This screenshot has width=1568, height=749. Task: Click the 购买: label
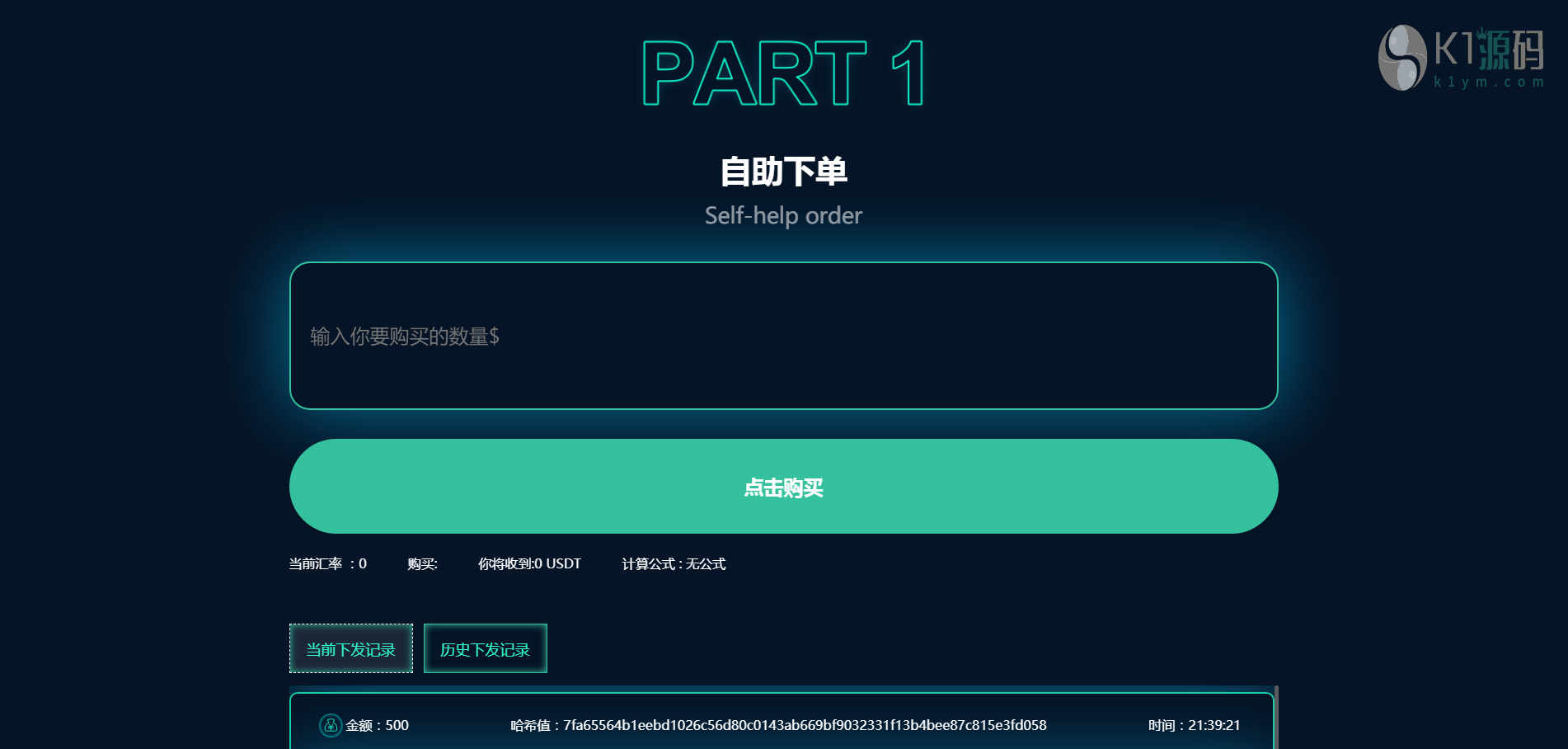coord(422,564)
